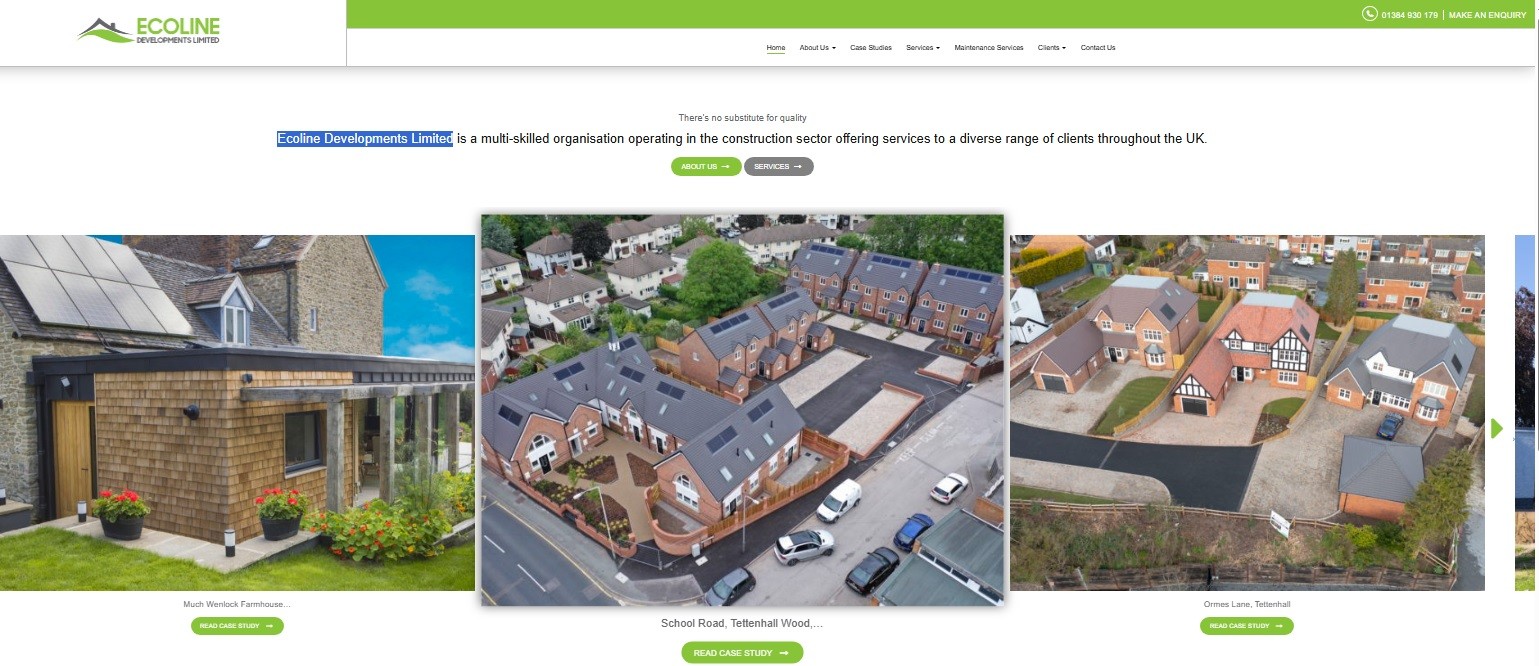Expand the Clients dropdown menu
The image size is (1539, 666).
click(x=1051, y=48)
